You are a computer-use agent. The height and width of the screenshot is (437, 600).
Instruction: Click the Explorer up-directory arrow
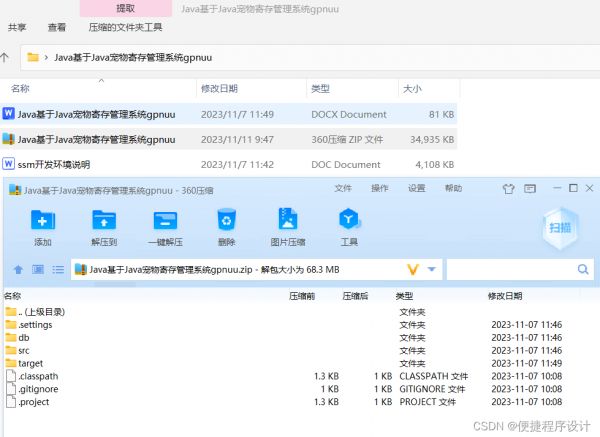(5, 57)
